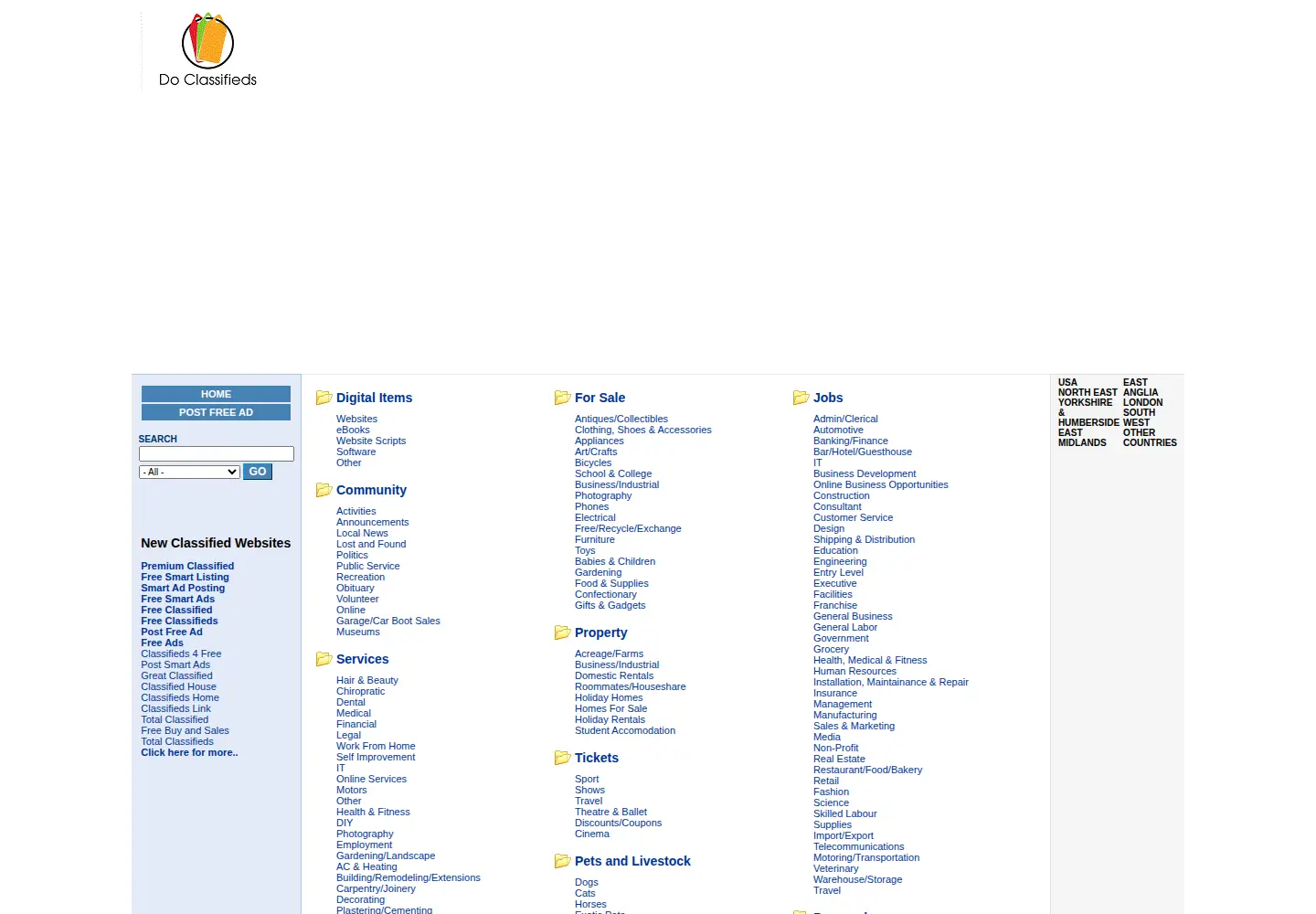Open the Free Smart Listing link
The width and height of the screenshot is (1316, 914).
click(185, 577)
